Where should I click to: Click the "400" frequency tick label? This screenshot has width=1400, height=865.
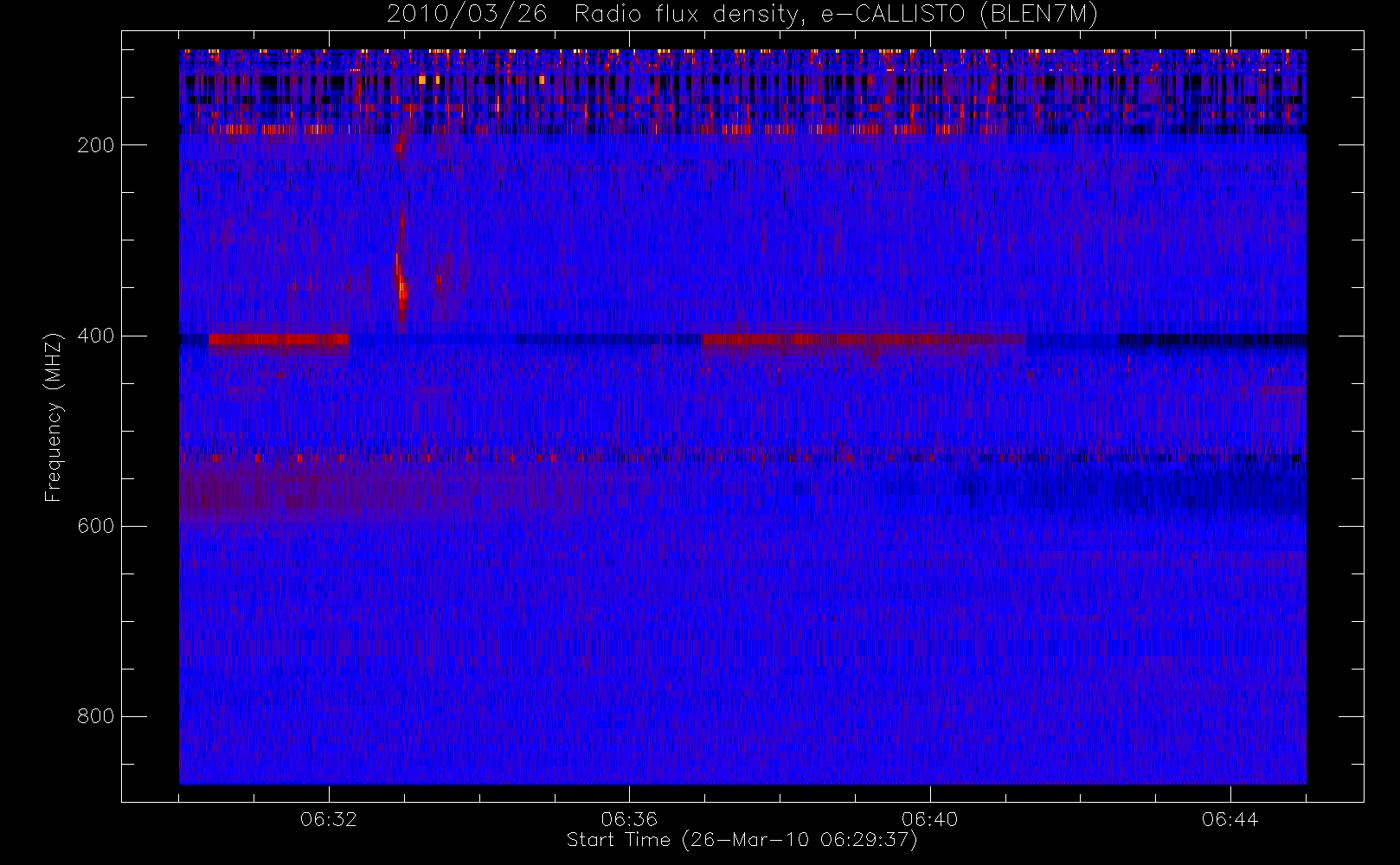95,336
